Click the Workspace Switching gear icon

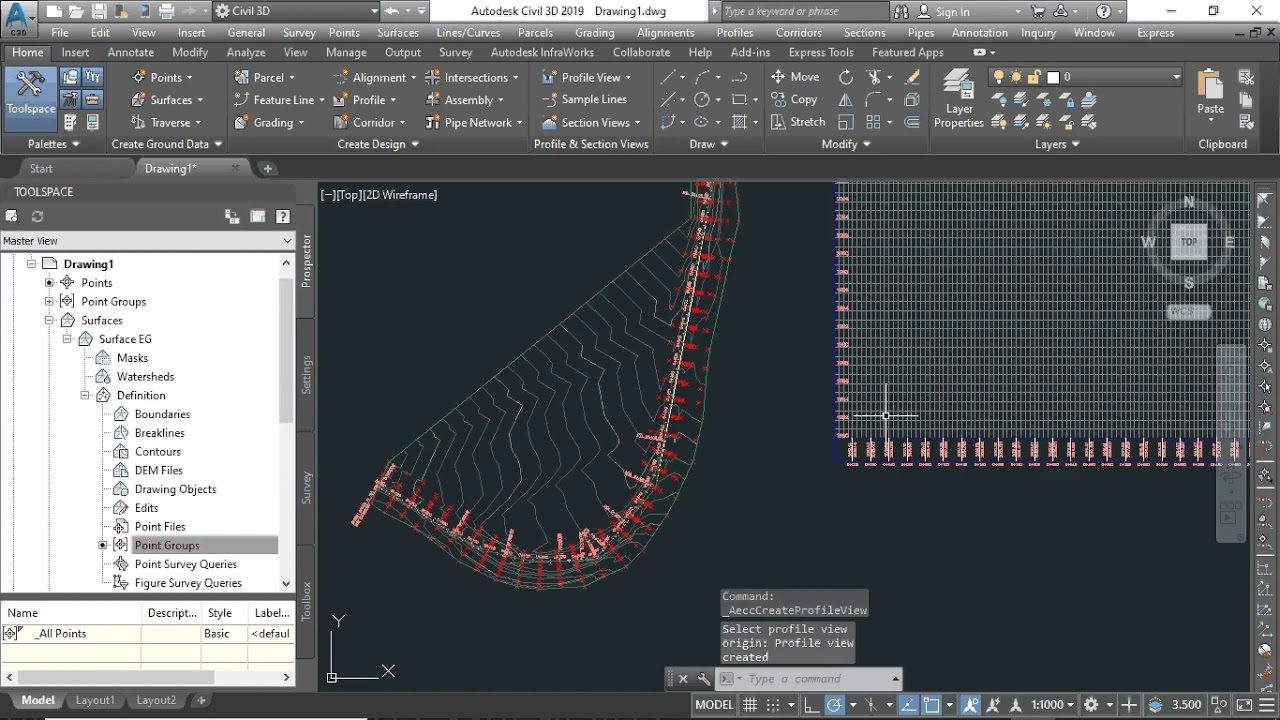[1091, 704]
